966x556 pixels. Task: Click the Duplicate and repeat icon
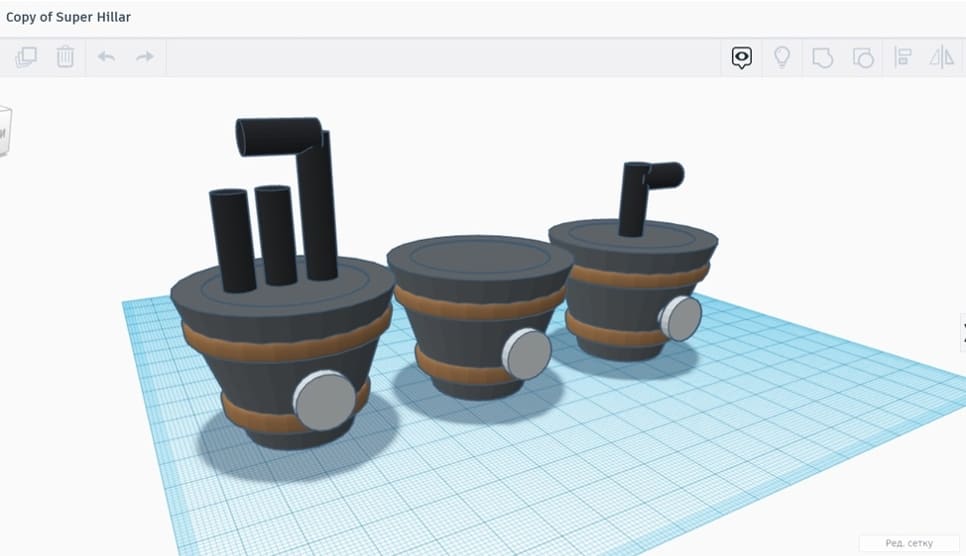click(x=26, y=57)
